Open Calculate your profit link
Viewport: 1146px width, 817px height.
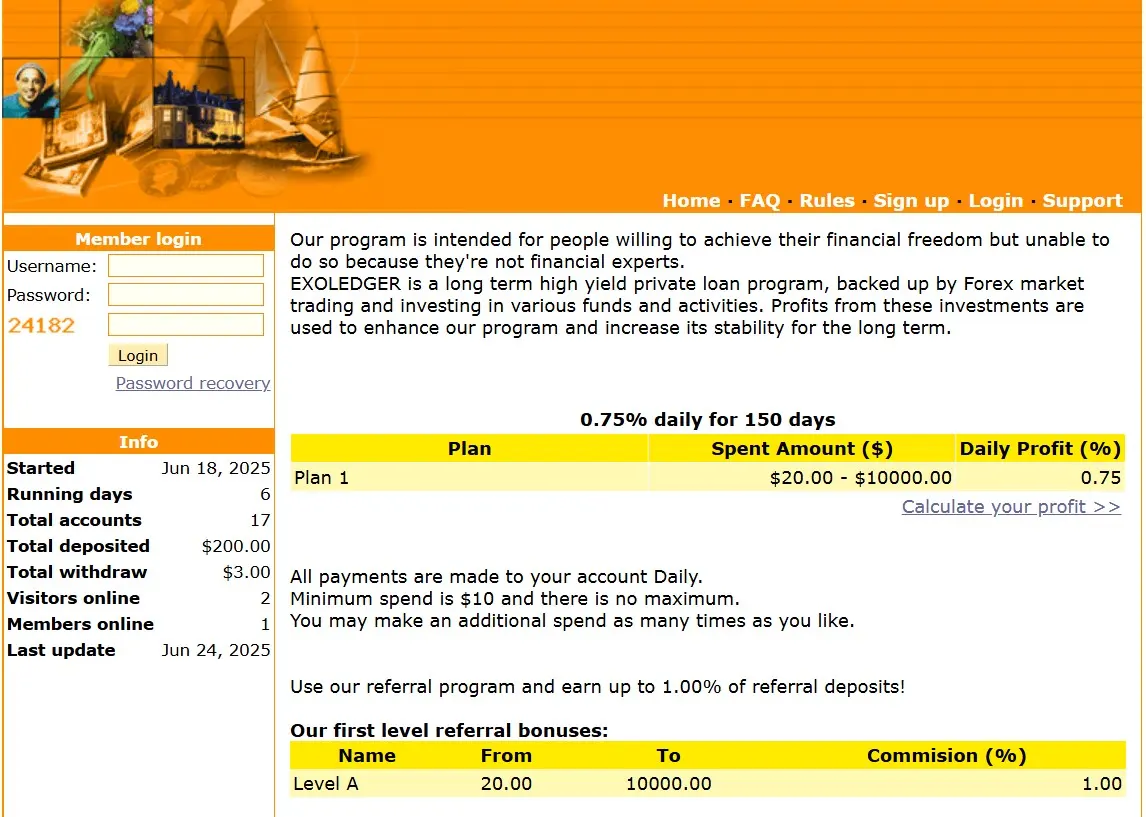pyautogui.click(x=1011, y=506)
